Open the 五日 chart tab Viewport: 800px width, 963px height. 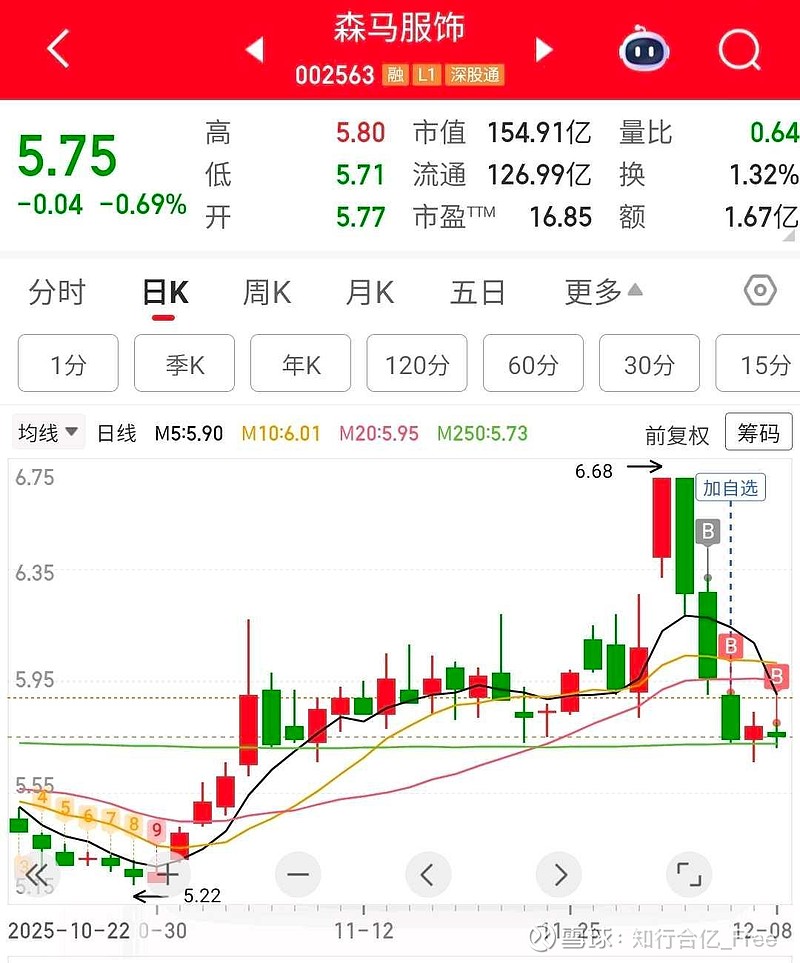tap(478, 292)
